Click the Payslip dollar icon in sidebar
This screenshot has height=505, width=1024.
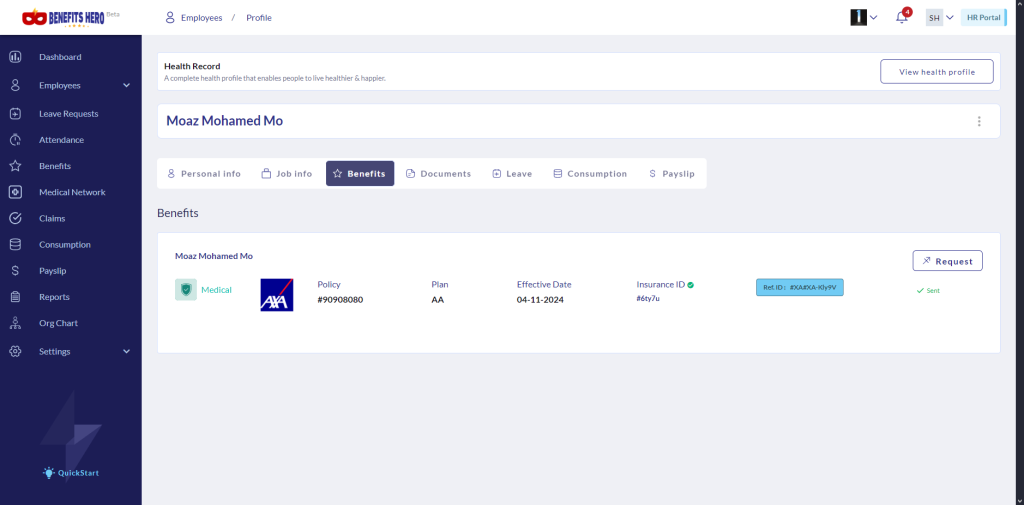tap(16, 270)
